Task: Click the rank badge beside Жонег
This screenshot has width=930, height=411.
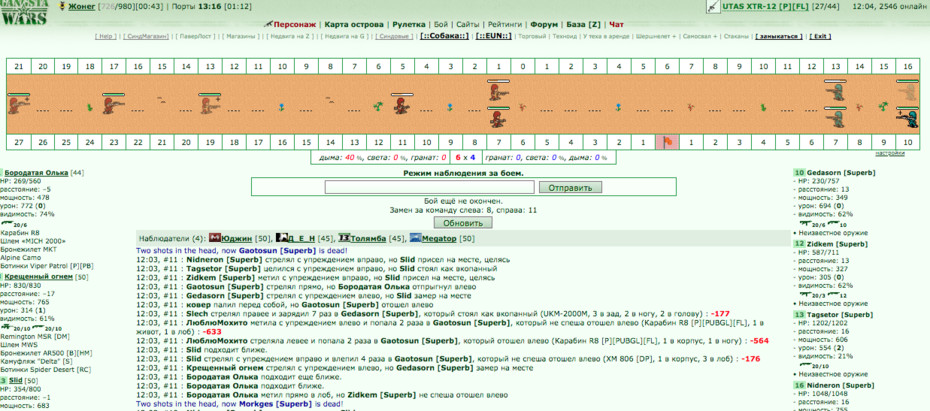Action: point(62,7)
